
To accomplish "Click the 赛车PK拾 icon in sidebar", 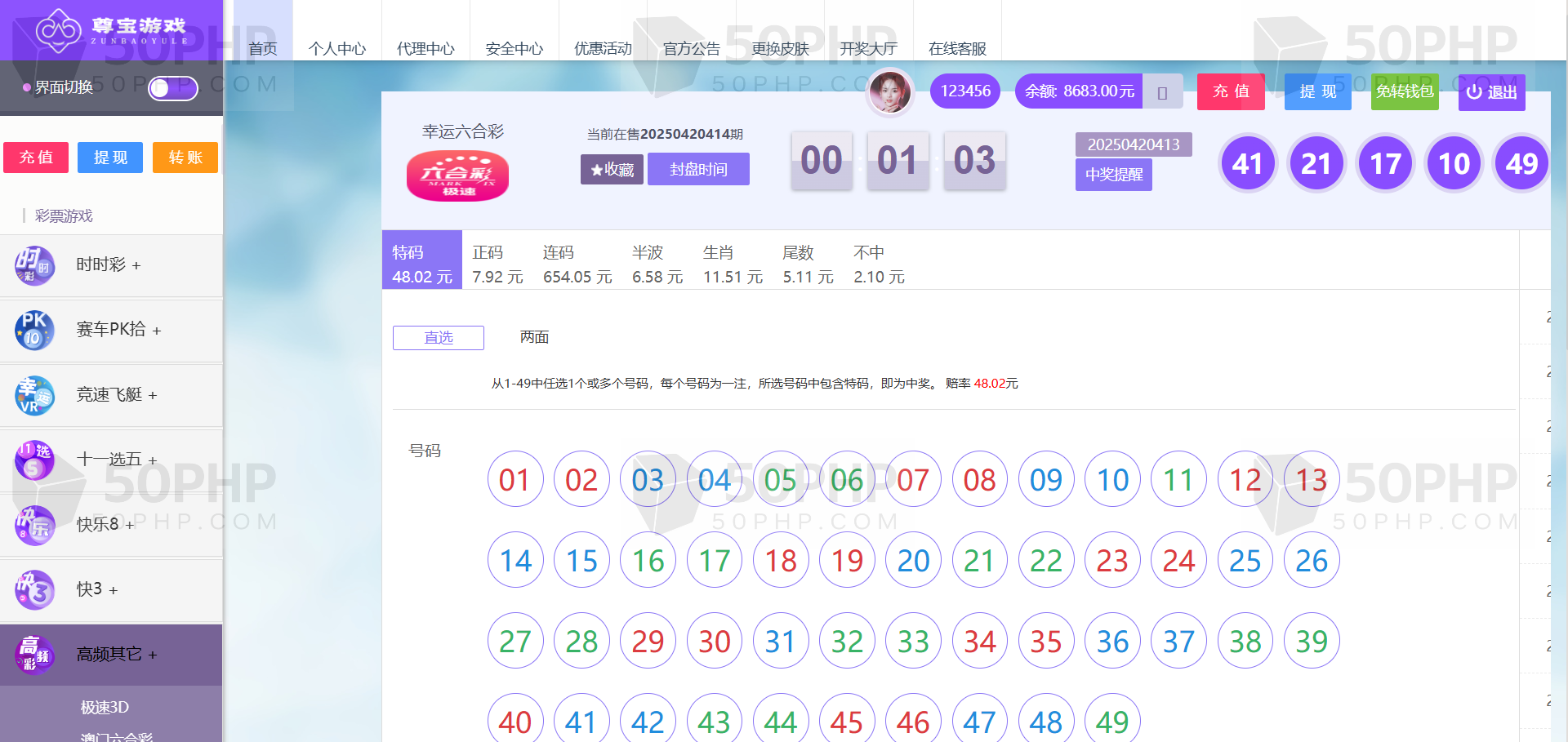I will [x=34, y=330].
